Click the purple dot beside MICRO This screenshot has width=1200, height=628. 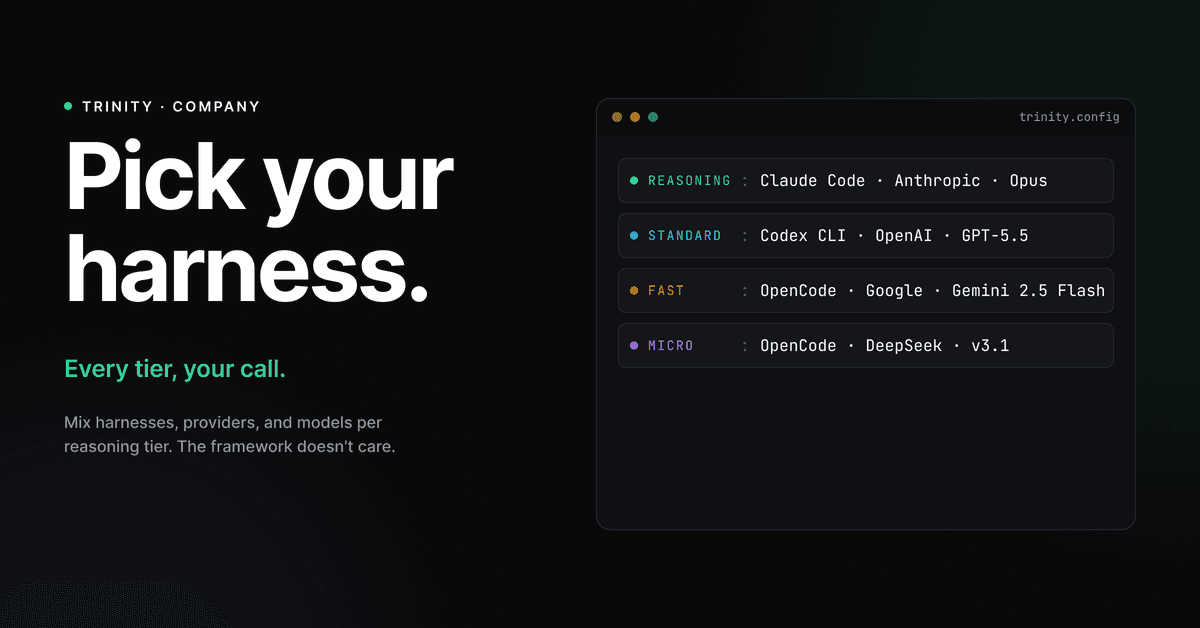(634, 346)
